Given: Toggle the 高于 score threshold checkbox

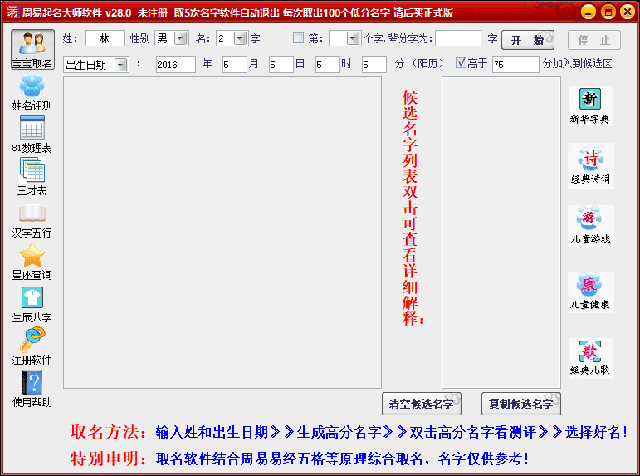Looking at the screenshot, I should click(461, 62).
